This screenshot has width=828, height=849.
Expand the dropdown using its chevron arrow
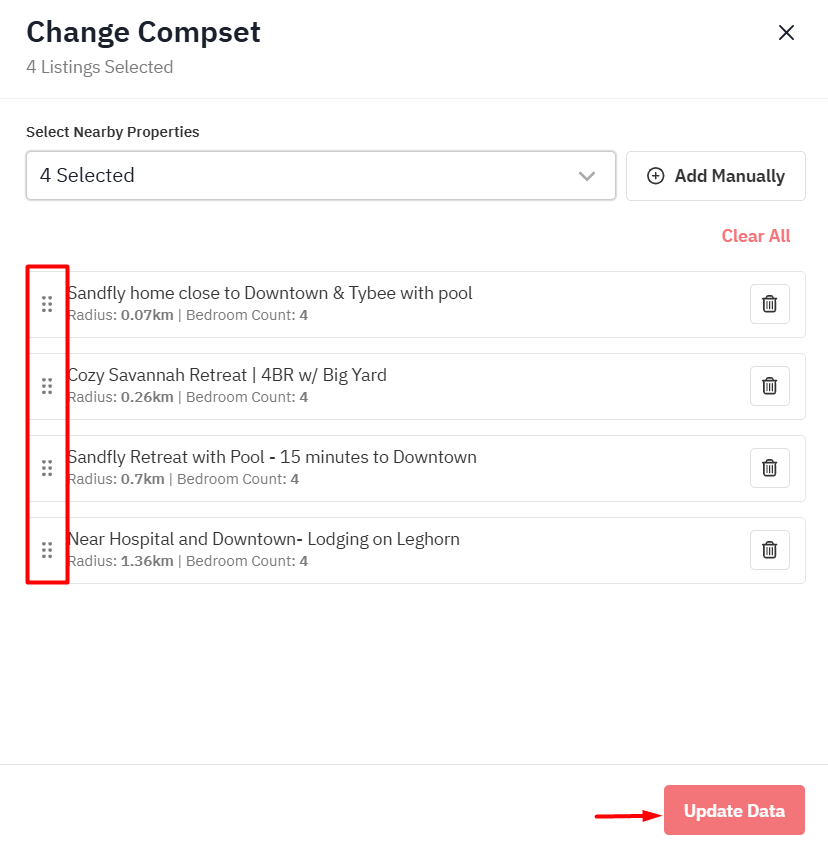tap(587, 176)
